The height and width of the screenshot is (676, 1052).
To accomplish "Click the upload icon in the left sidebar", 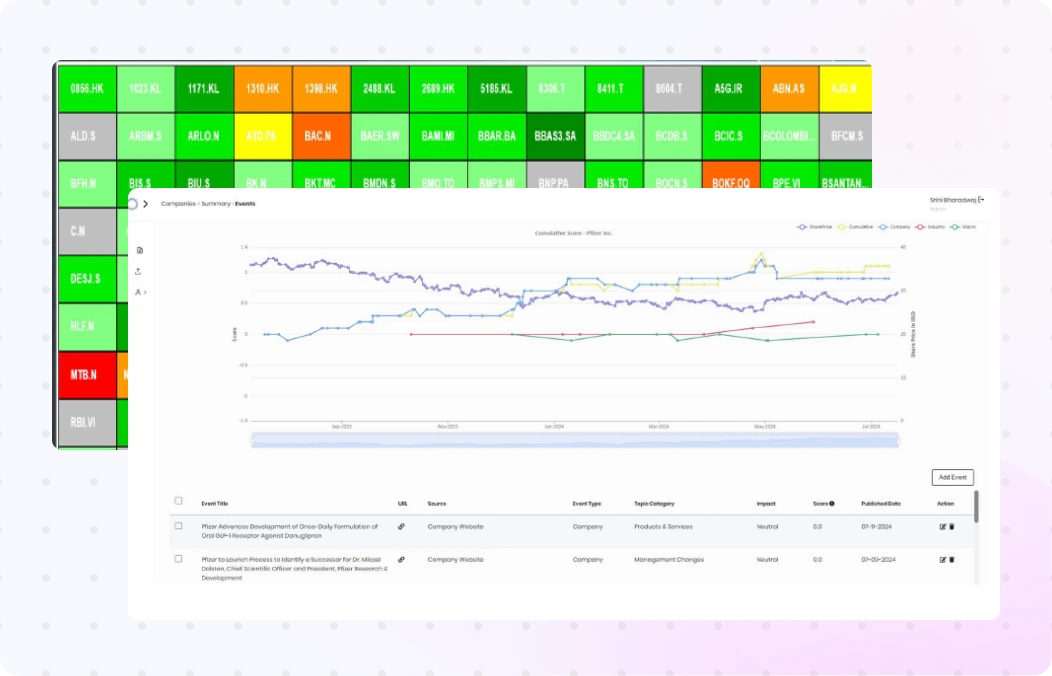I will (138, 272).
